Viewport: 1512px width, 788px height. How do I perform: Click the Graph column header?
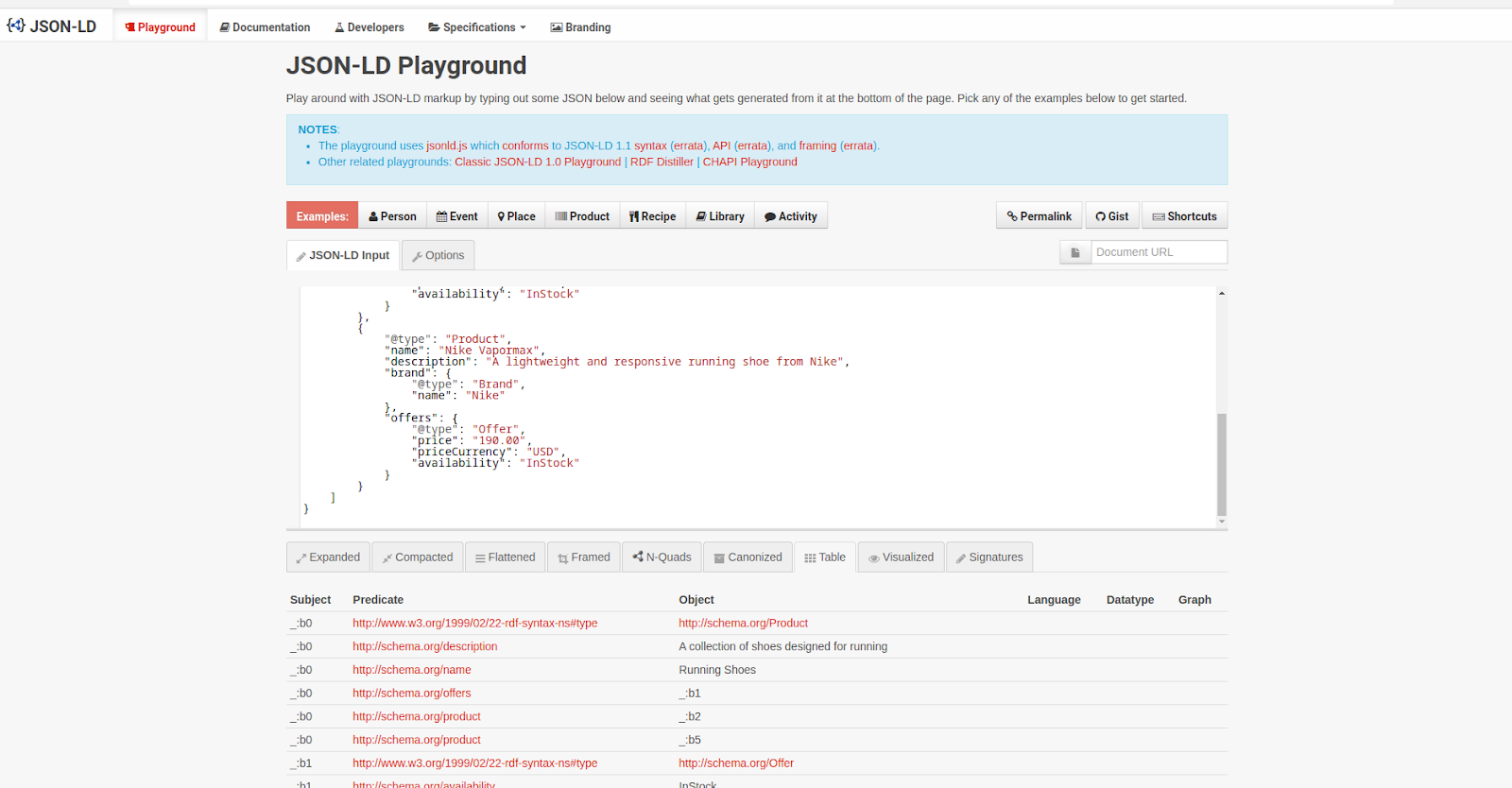tap(1194, 600)
